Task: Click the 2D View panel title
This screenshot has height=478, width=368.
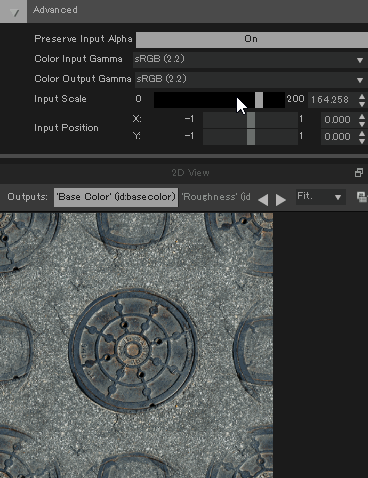Action: click(191, 173)
